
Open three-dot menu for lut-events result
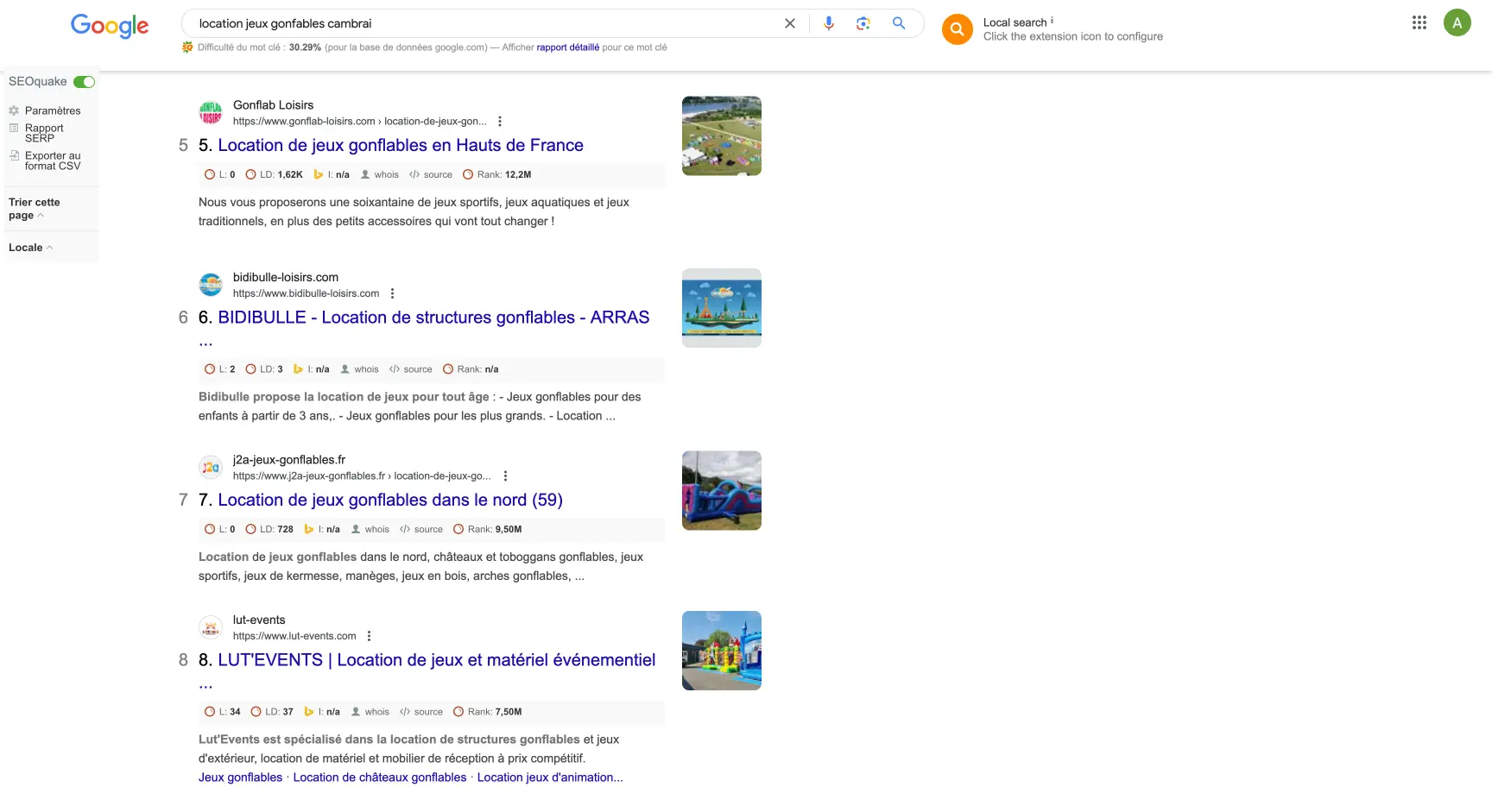[370, 636]
